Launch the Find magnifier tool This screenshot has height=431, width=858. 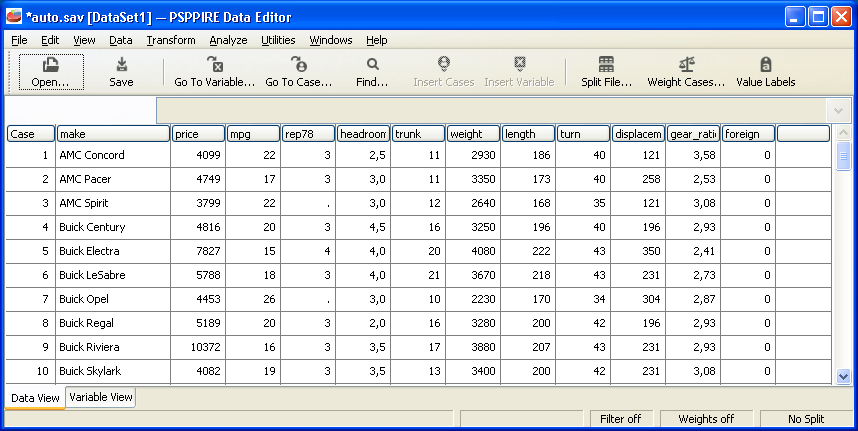pos(372,72)
